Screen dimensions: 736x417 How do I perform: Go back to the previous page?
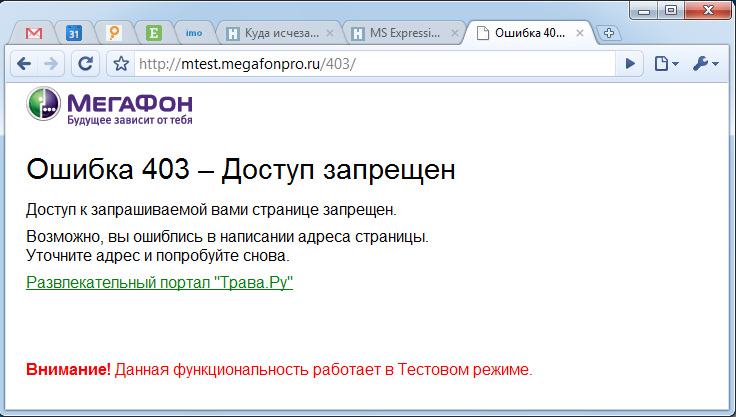[x=24, y=63]
